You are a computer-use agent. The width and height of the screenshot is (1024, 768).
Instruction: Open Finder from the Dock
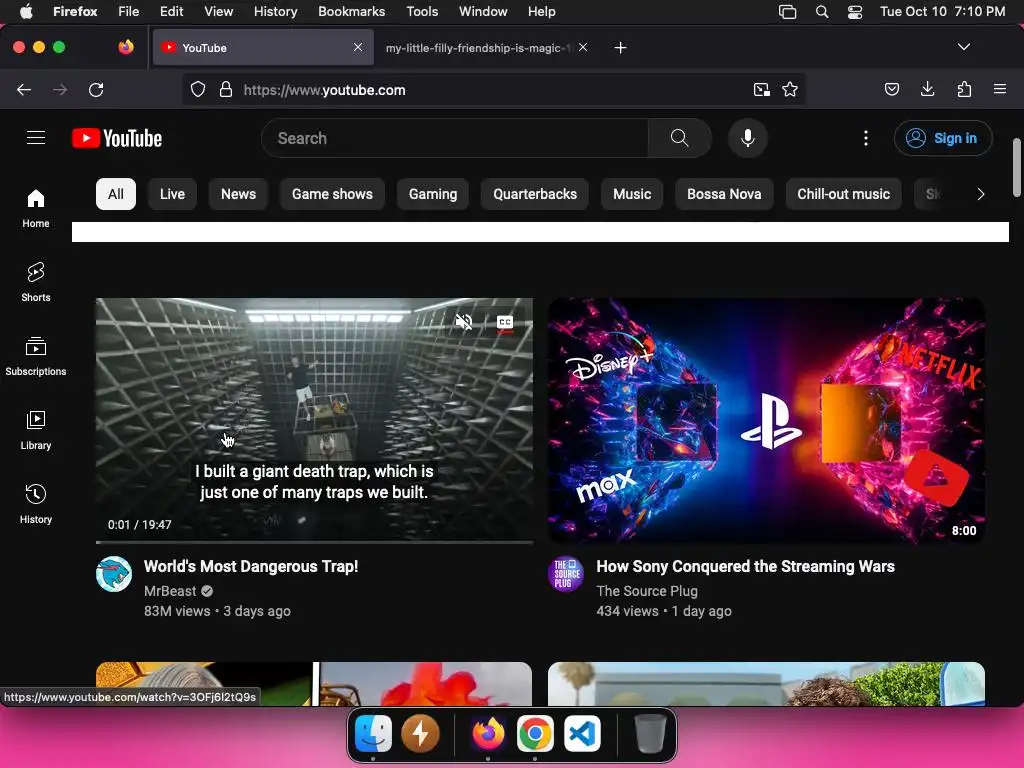(x=373, y=733)
